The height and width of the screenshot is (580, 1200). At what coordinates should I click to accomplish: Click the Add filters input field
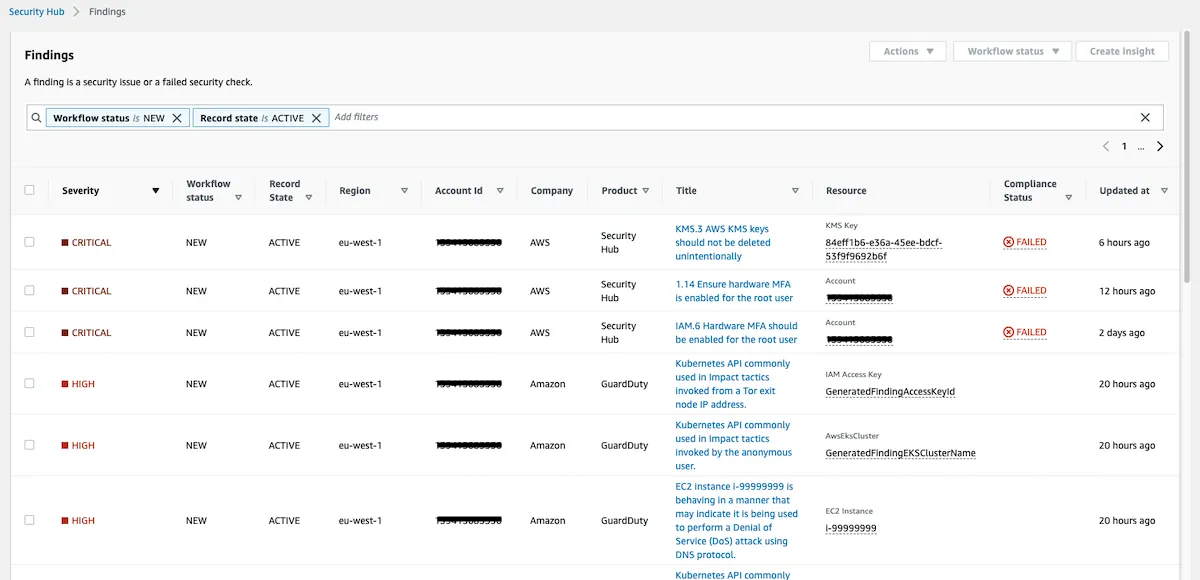coord(730,118)
